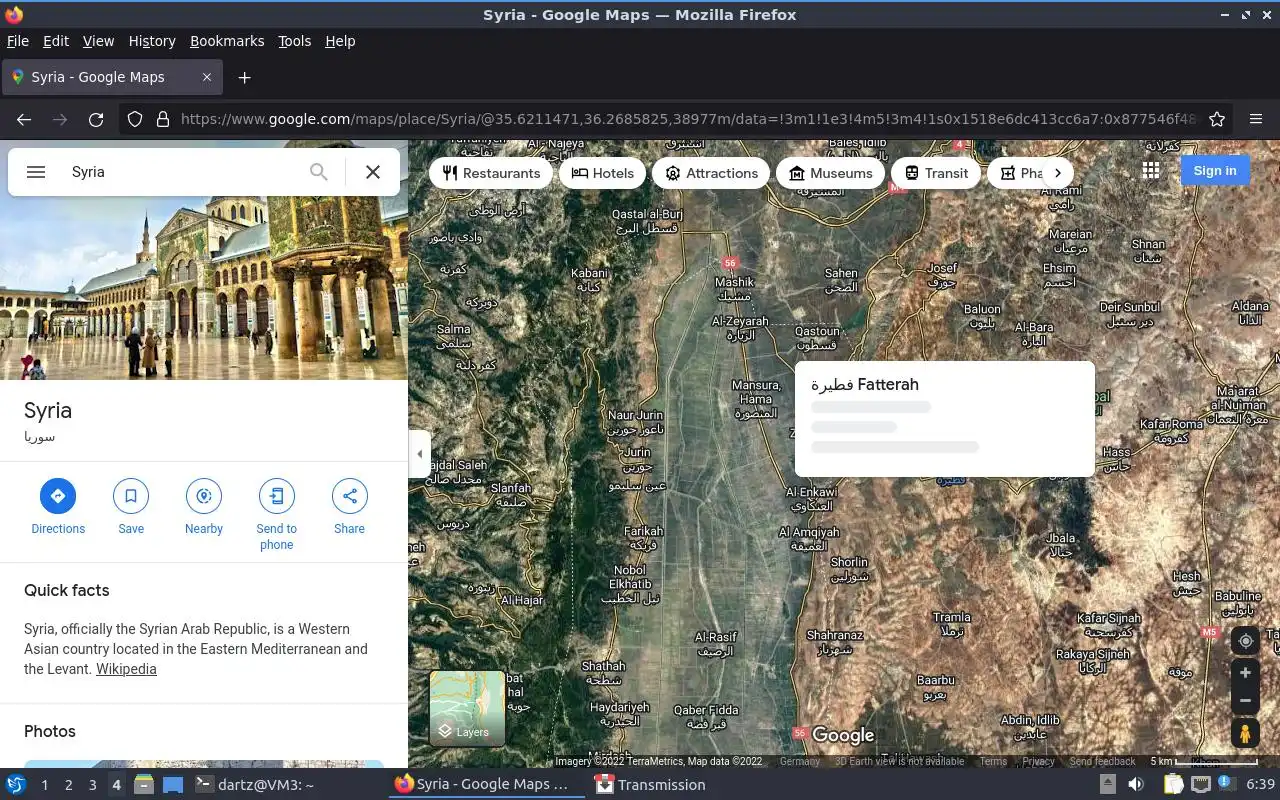Image resolution: width=1280 pixels, height=800 pixels.
Task: Click the Street View pegman icon
Action: click(x=1245, y=733)
